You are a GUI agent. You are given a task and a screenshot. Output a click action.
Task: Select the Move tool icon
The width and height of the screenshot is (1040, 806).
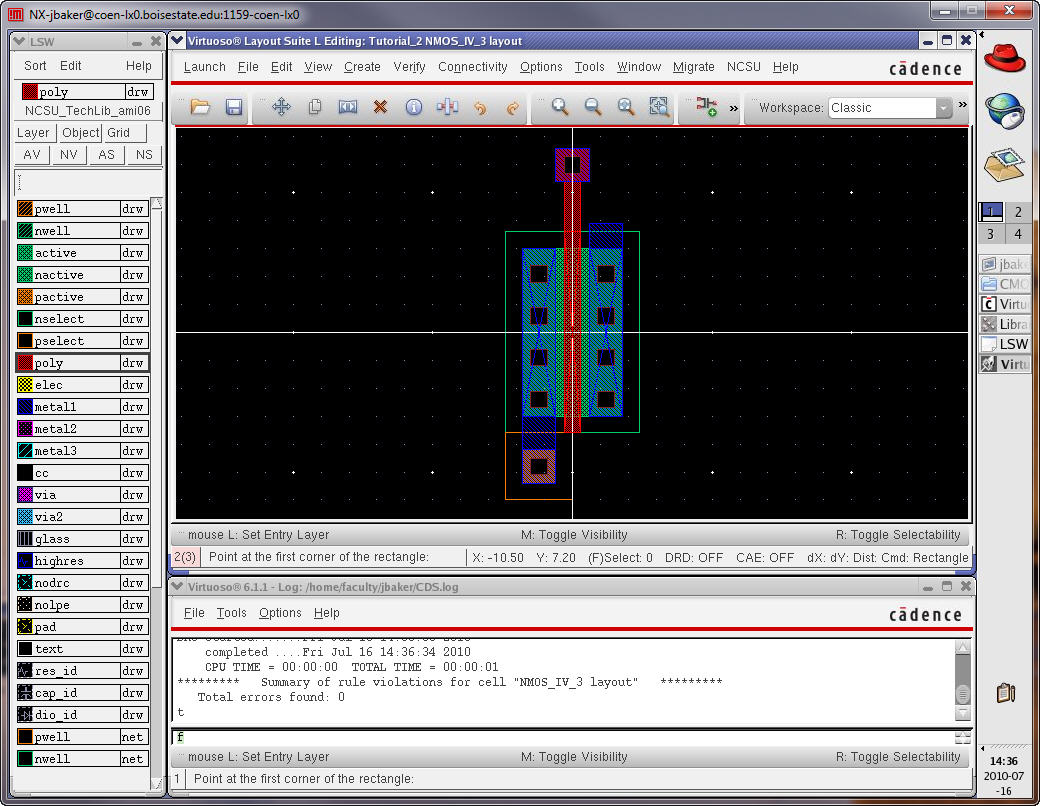281,107
